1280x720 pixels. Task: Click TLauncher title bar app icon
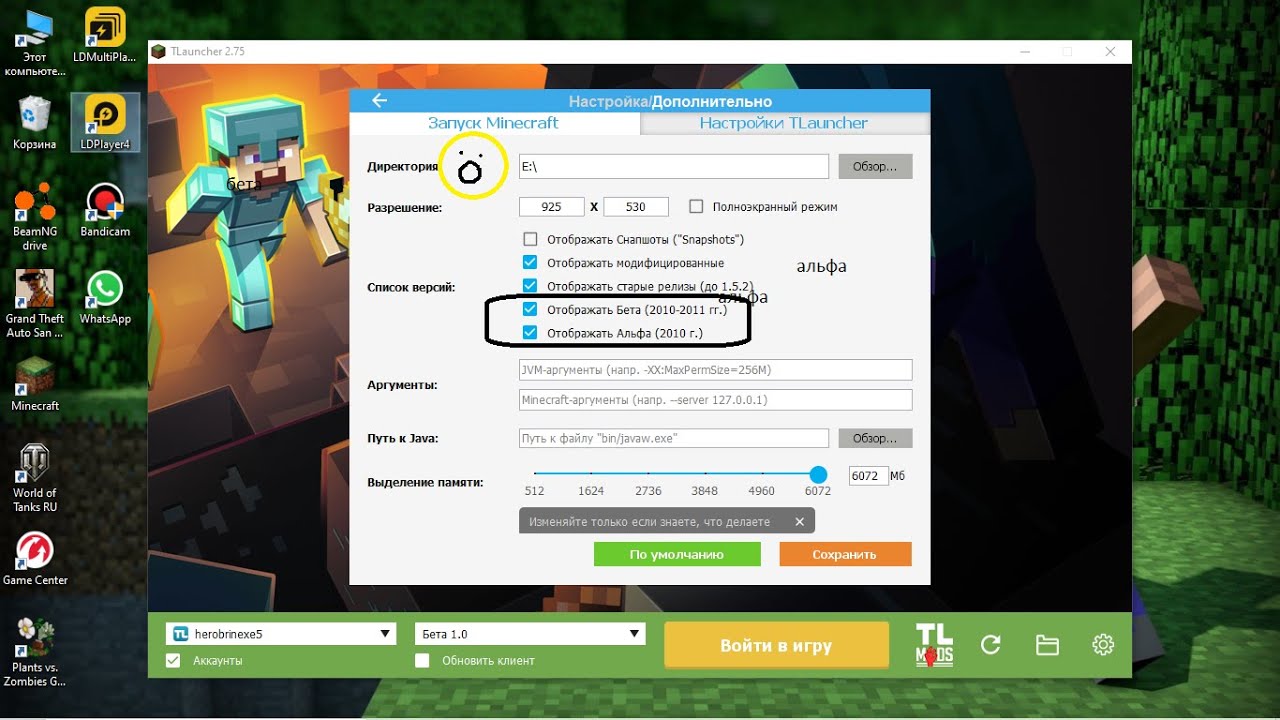click(x=158, y=51)
